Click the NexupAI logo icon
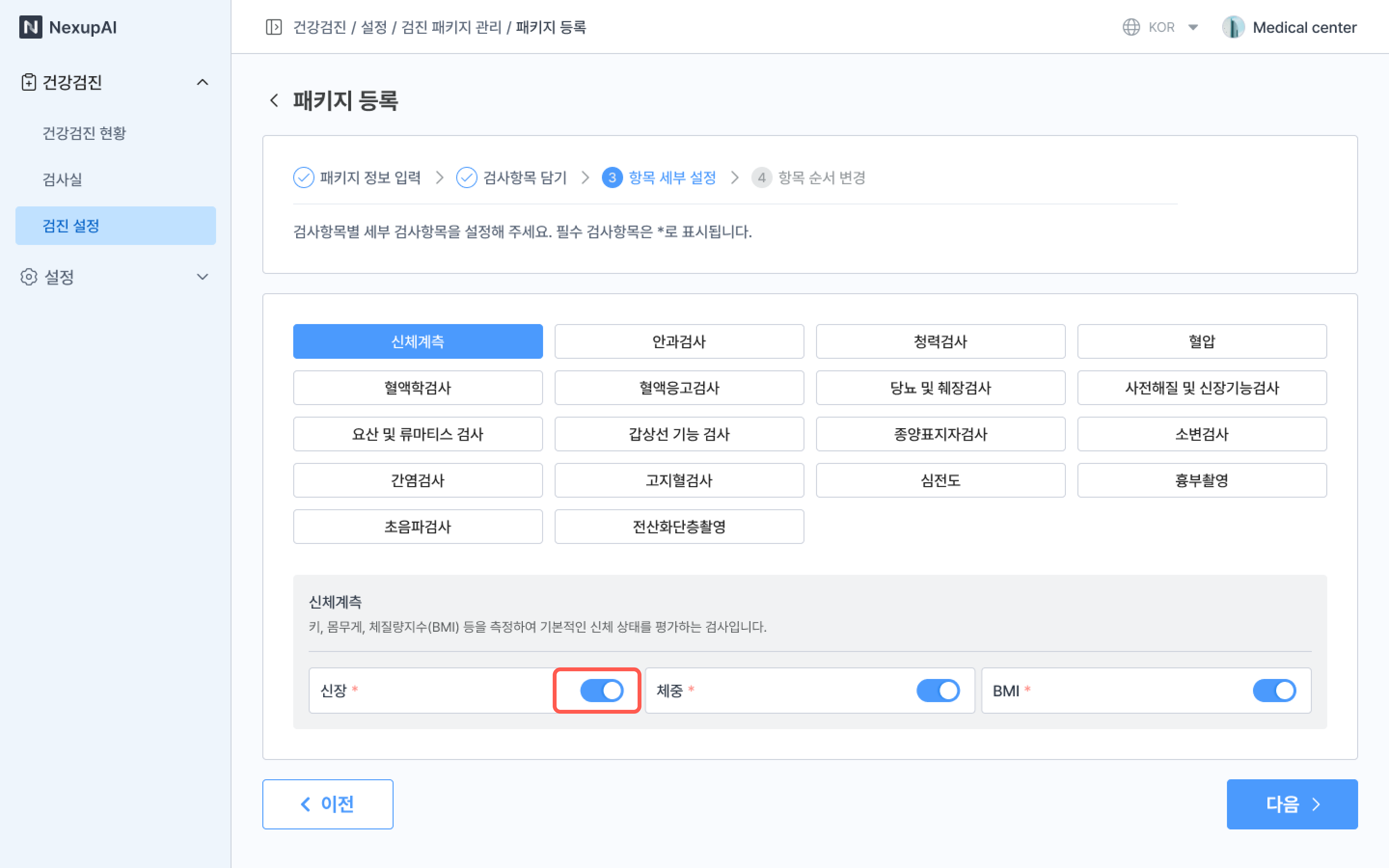The image size is (1389, 868). point(30,27)
